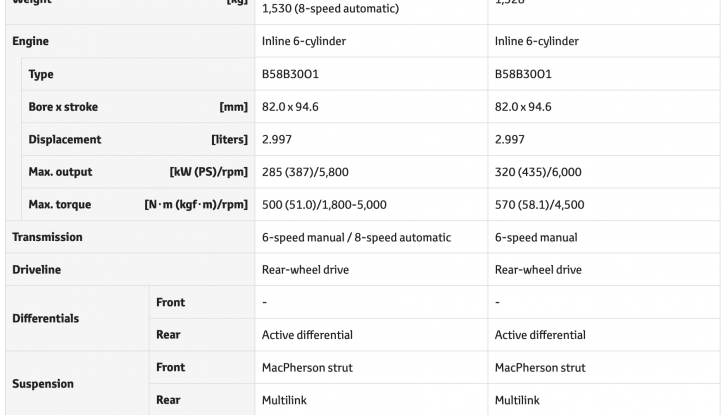Click the Transmission row heading
Image resolution: width=728 pixels, height=415 pixels.
coord(47,237)
